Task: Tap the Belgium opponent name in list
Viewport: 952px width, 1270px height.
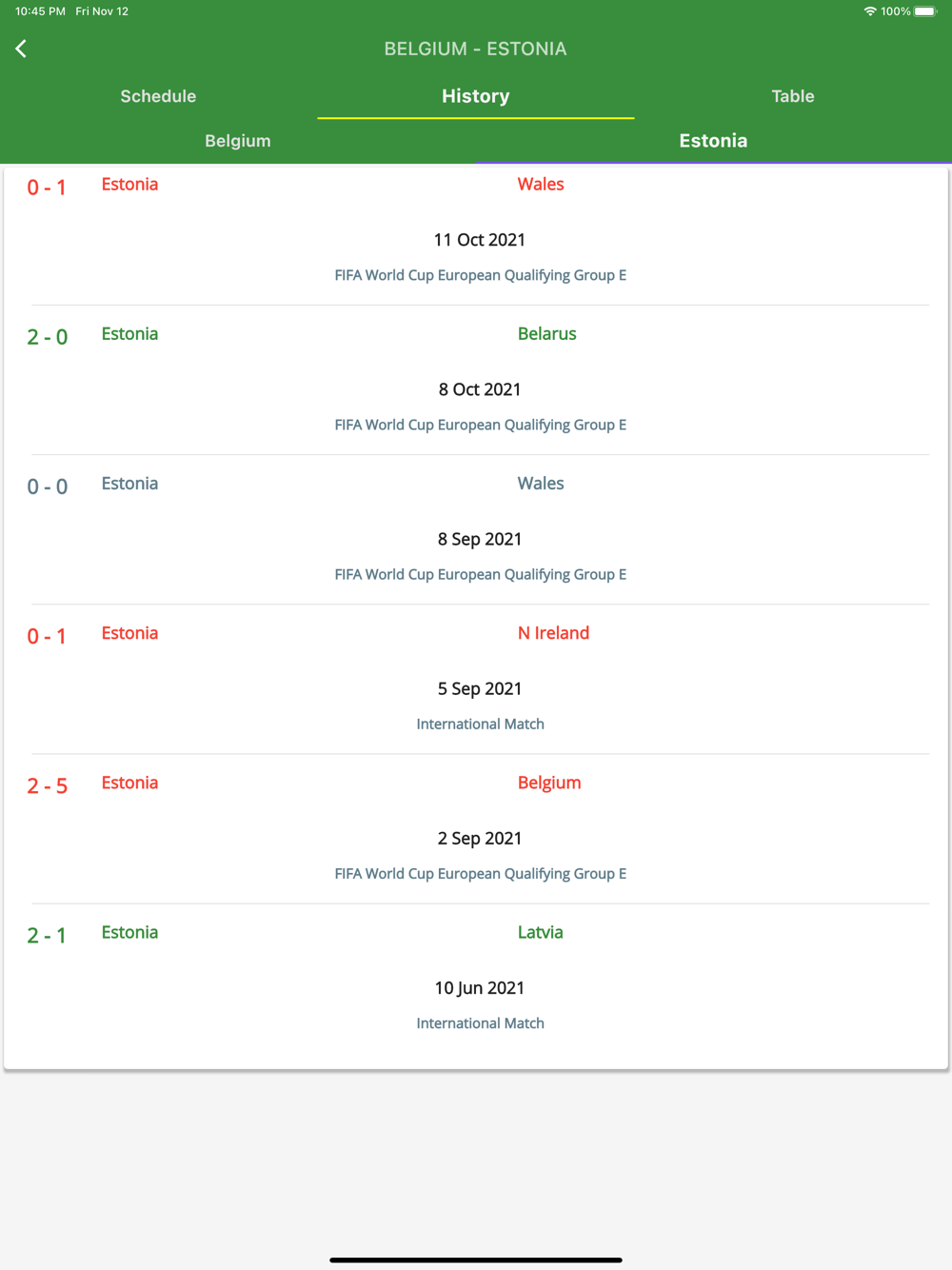Action: pos(549,783)
